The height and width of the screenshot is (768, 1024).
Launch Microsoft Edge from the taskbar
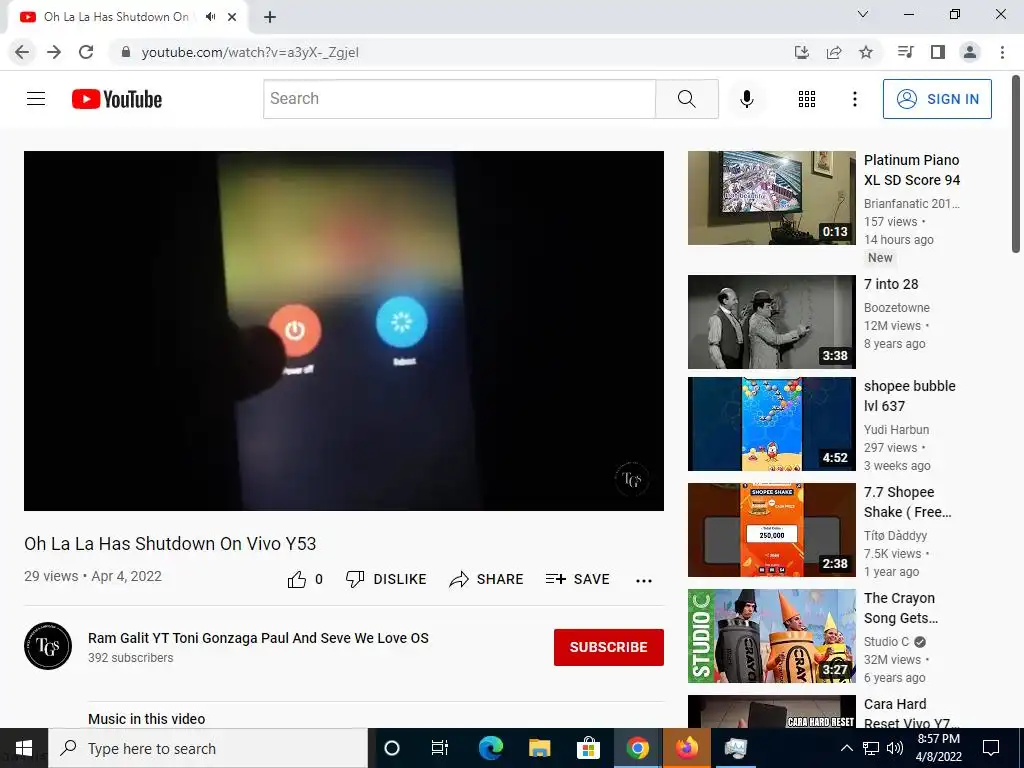coord(490,748)
